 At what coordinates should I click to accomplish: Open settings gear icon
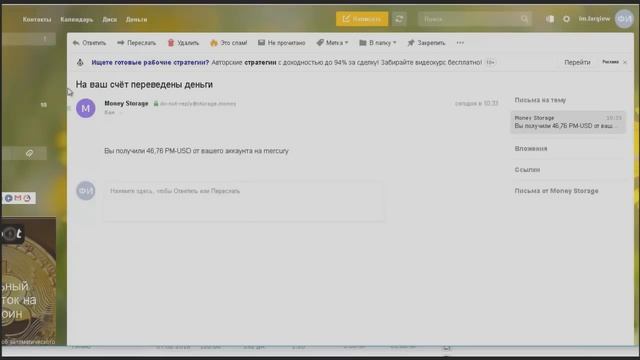pyautogui.click(x=566, y=19)
